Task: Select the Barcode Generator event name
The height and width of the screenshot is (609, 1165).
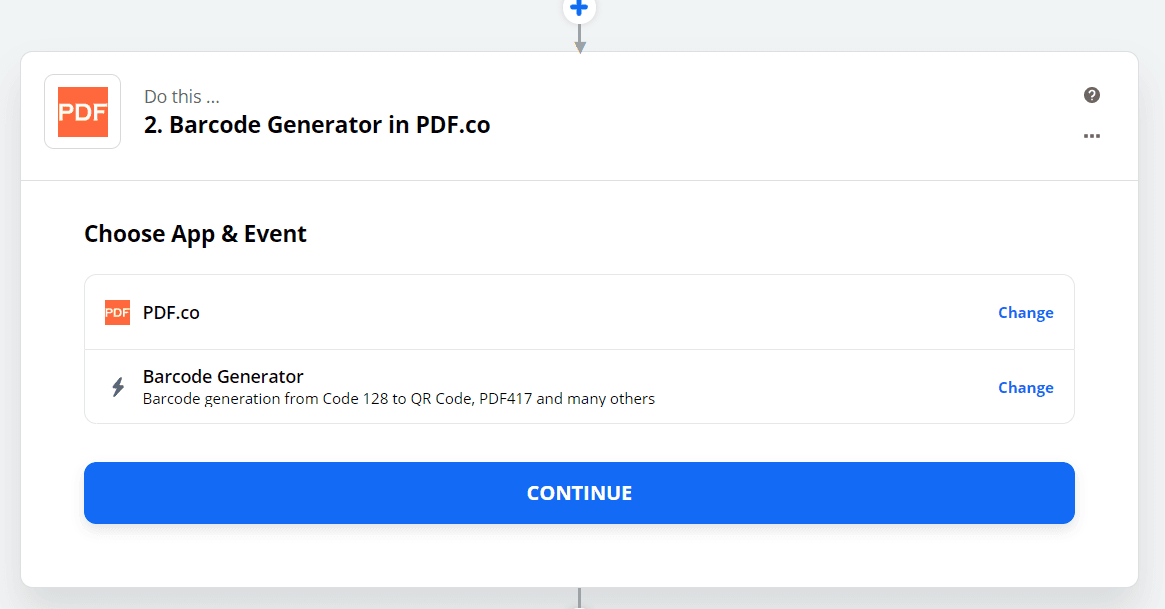Action: tap(223, 377)
